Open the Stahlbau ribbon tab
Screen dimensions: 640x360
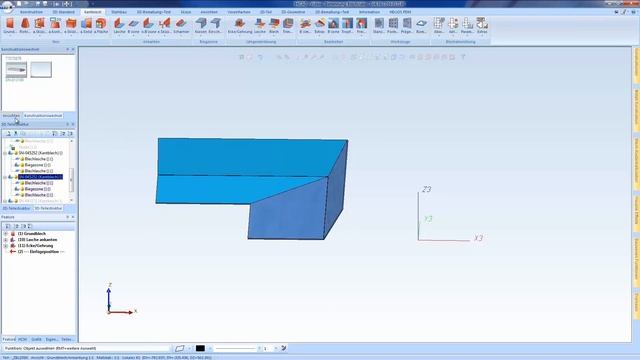coord(119,12)
